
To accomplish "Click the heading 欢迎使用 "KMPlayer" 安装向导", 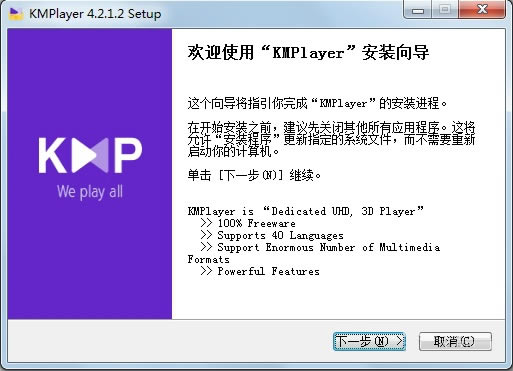I will [308, 53].
